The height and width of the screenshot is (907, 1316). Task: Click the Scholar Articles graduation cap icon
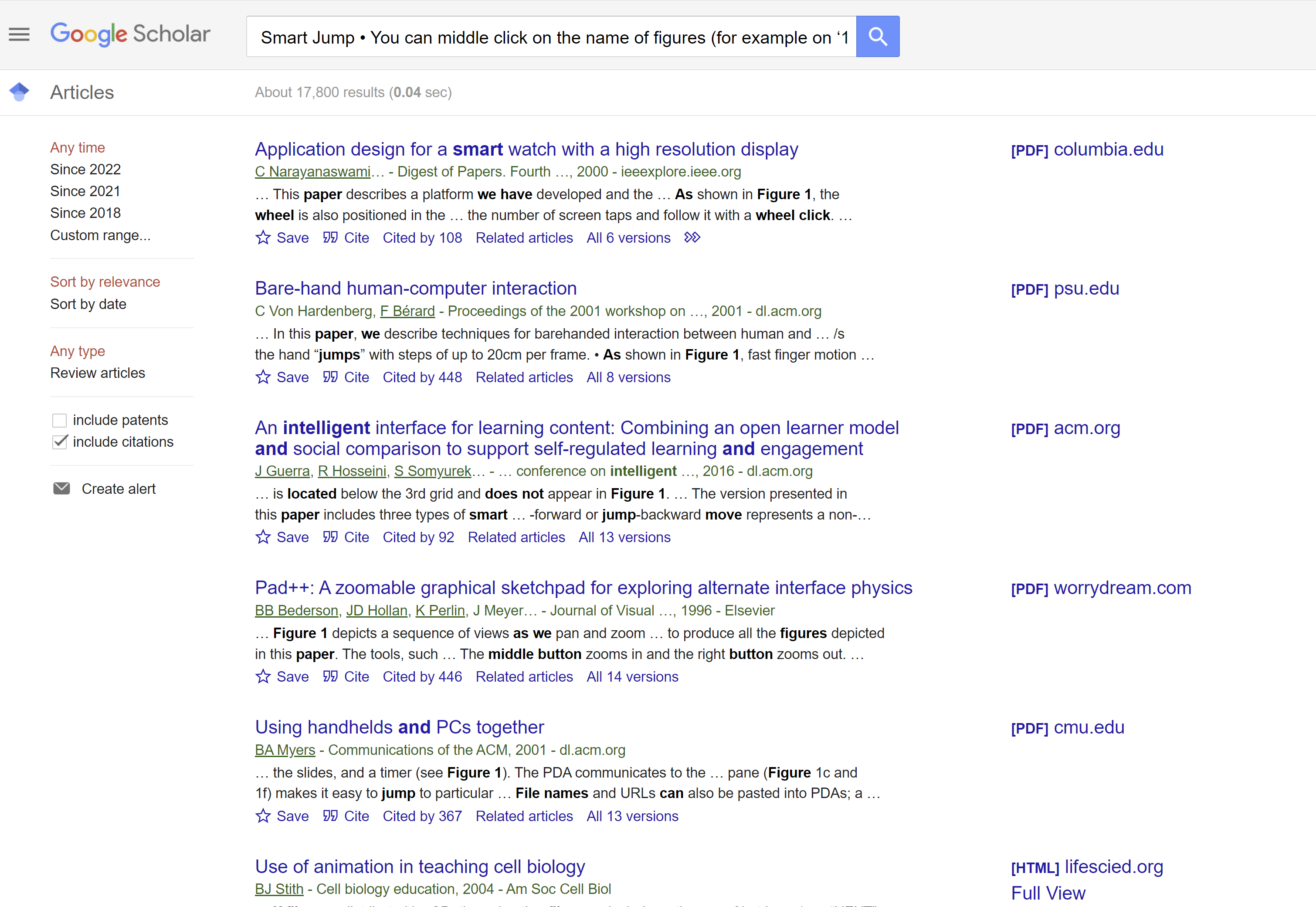tap(19, 92)
